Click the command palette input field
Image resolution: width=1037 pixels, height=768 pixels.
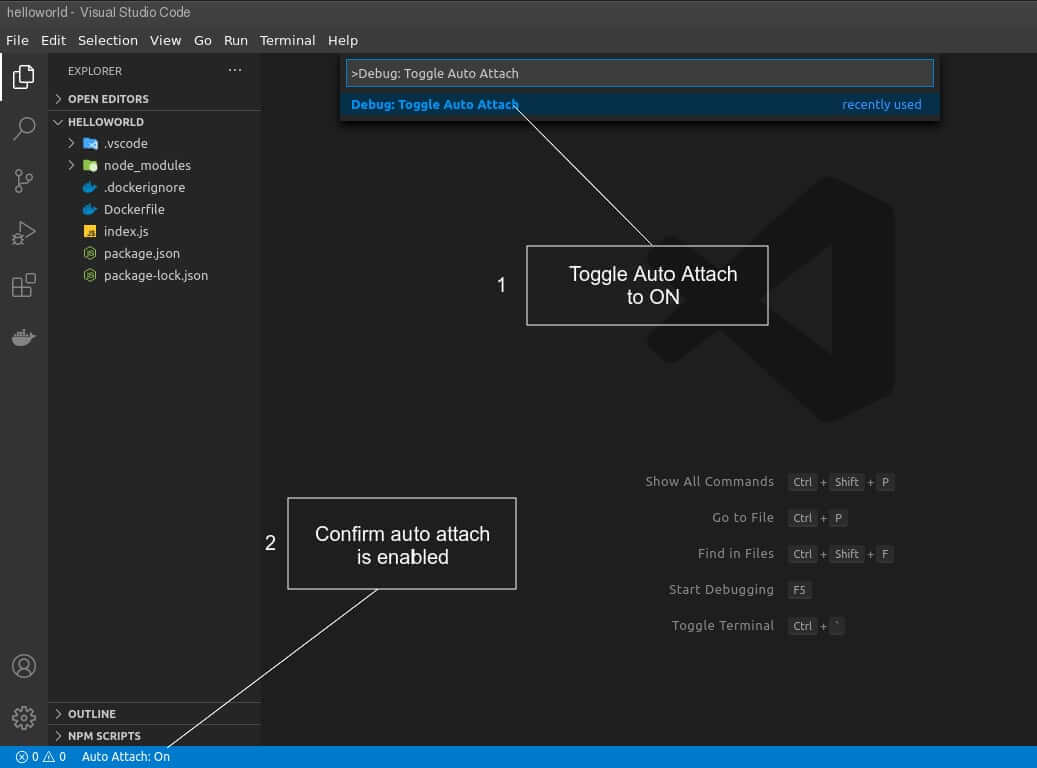(640, 73)
